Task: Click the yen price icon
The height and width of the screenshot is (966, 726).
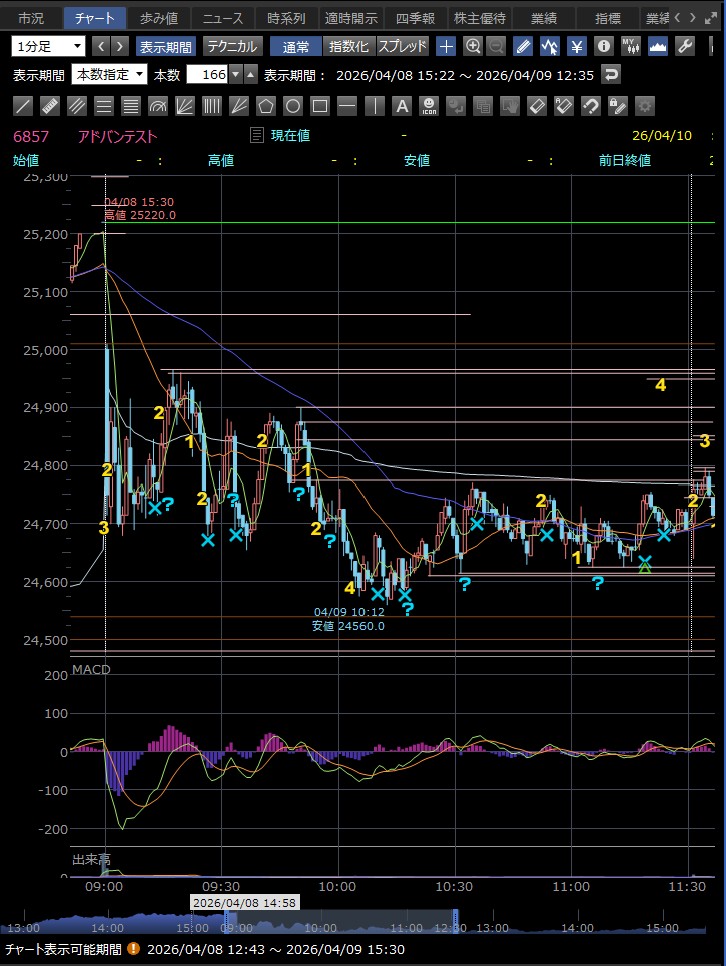Action: (x=577, y=46)
